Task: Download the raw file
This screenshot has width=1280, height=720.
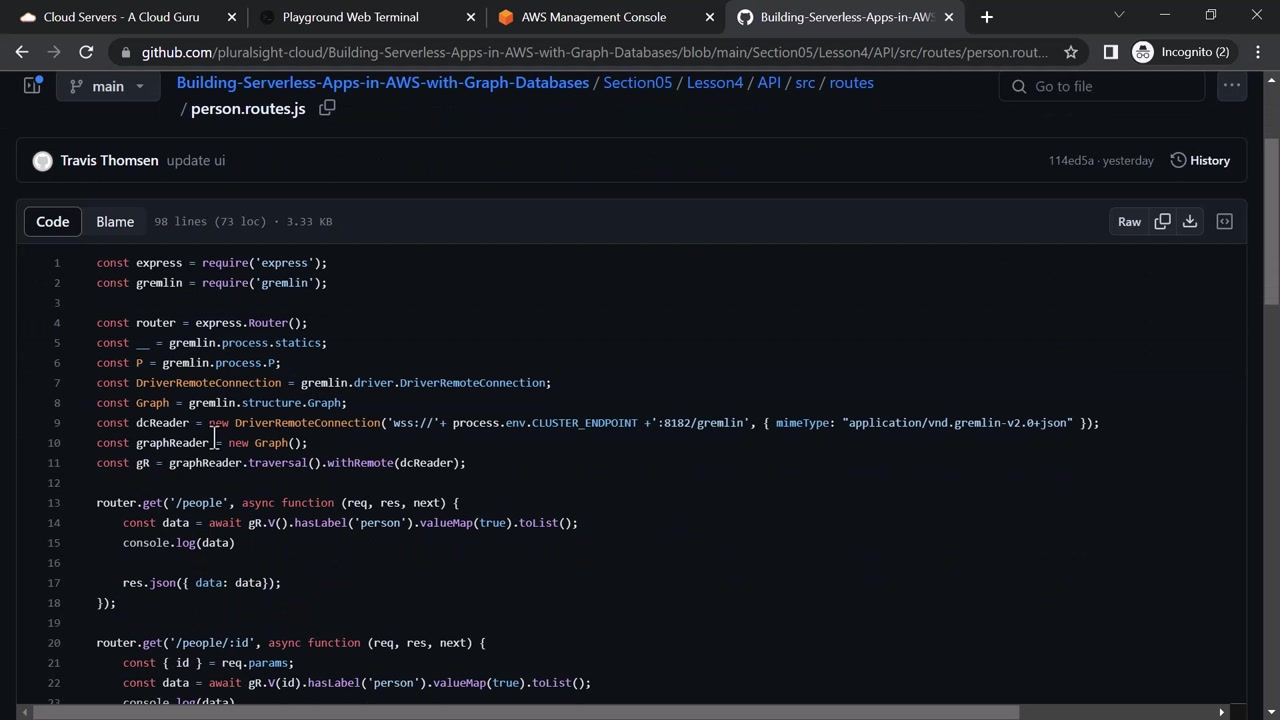Action: (x=1190, y=221)
